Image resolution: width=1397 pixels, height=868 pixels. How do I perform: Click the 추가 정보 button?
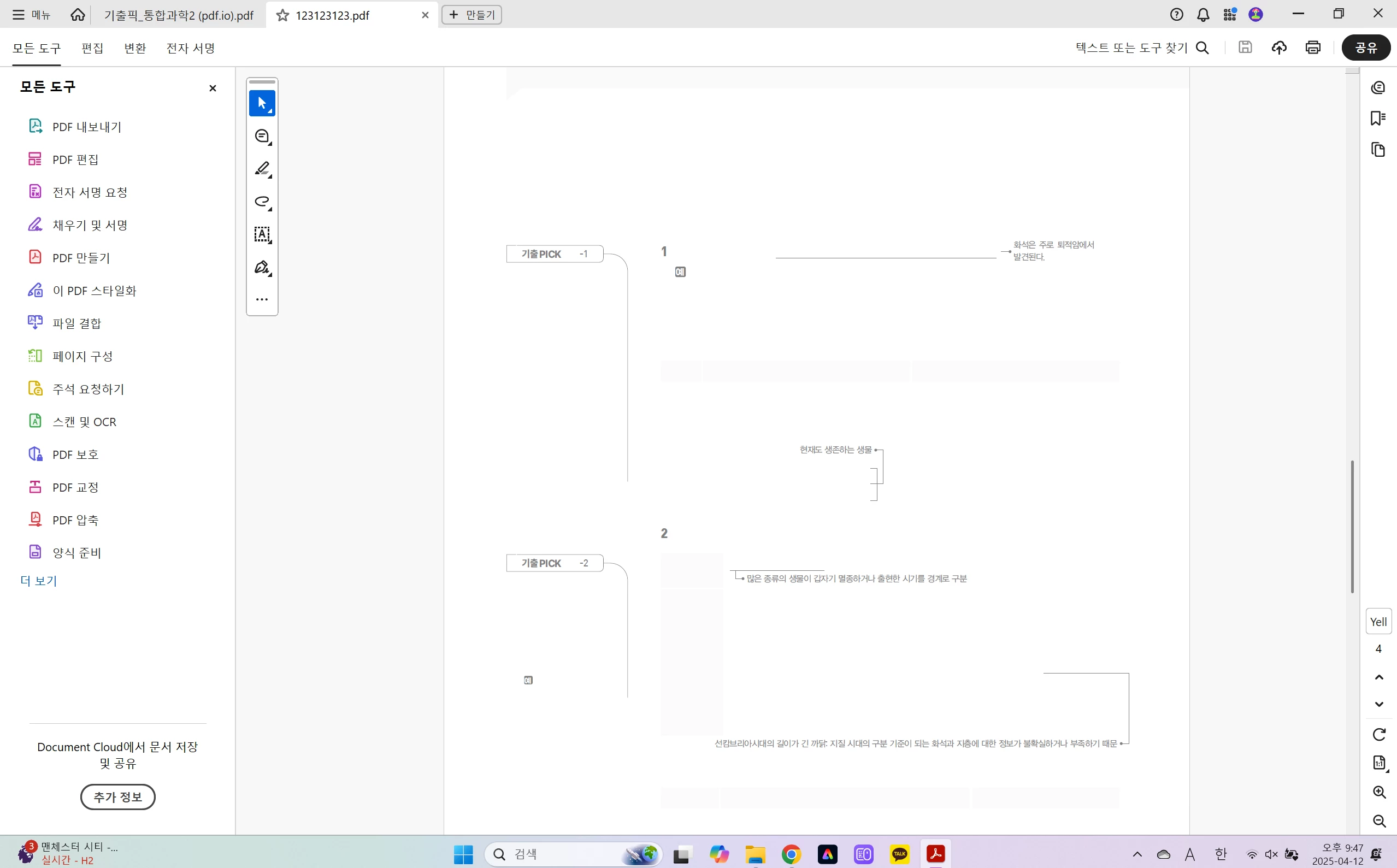pos(117,797)
